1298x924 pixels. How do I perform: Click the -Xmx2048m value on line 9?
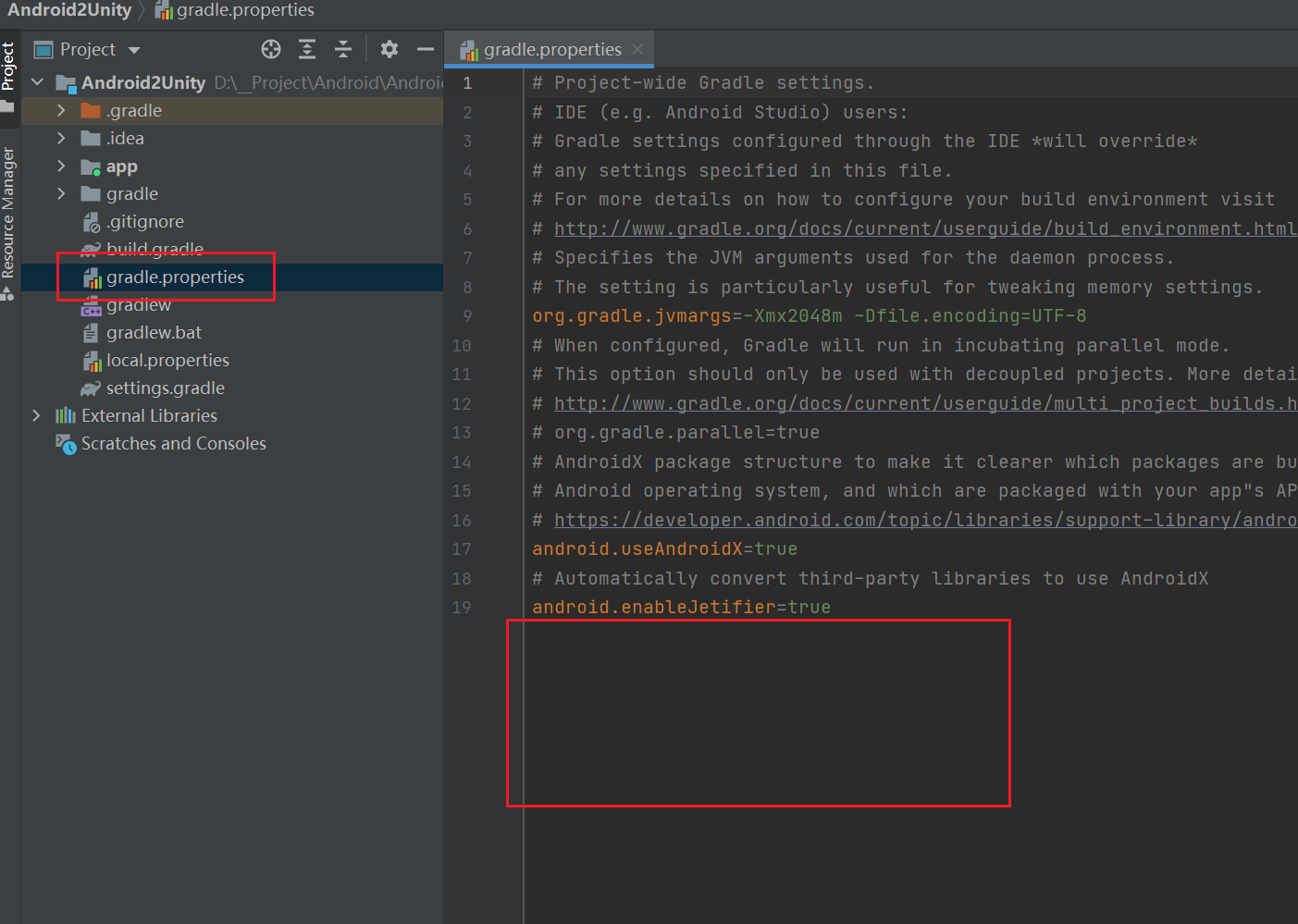tap(793, 316)
